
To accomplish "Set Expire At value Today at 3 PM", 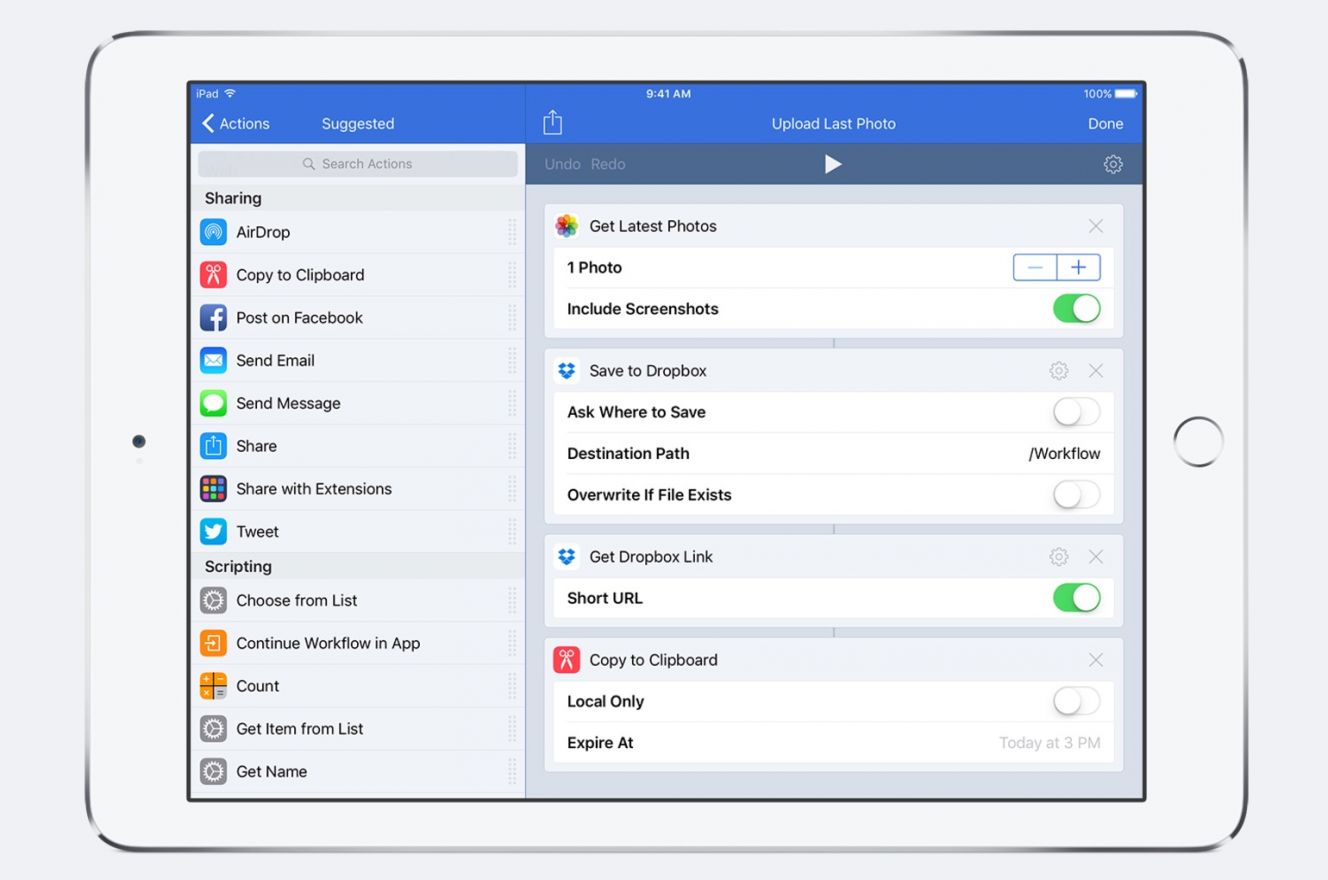I will tap(1049, 743).
